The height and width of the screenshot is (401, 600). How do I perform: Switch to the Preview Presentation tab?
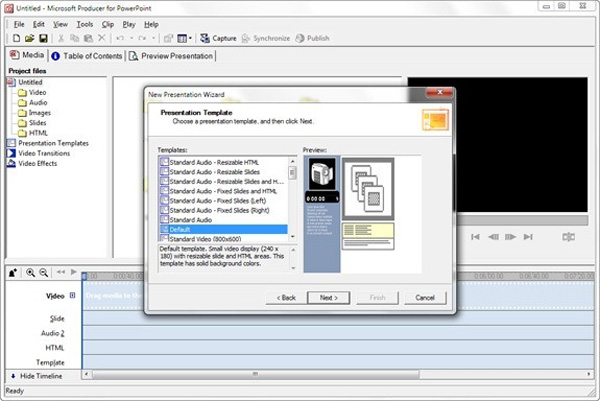click(171, 56)
